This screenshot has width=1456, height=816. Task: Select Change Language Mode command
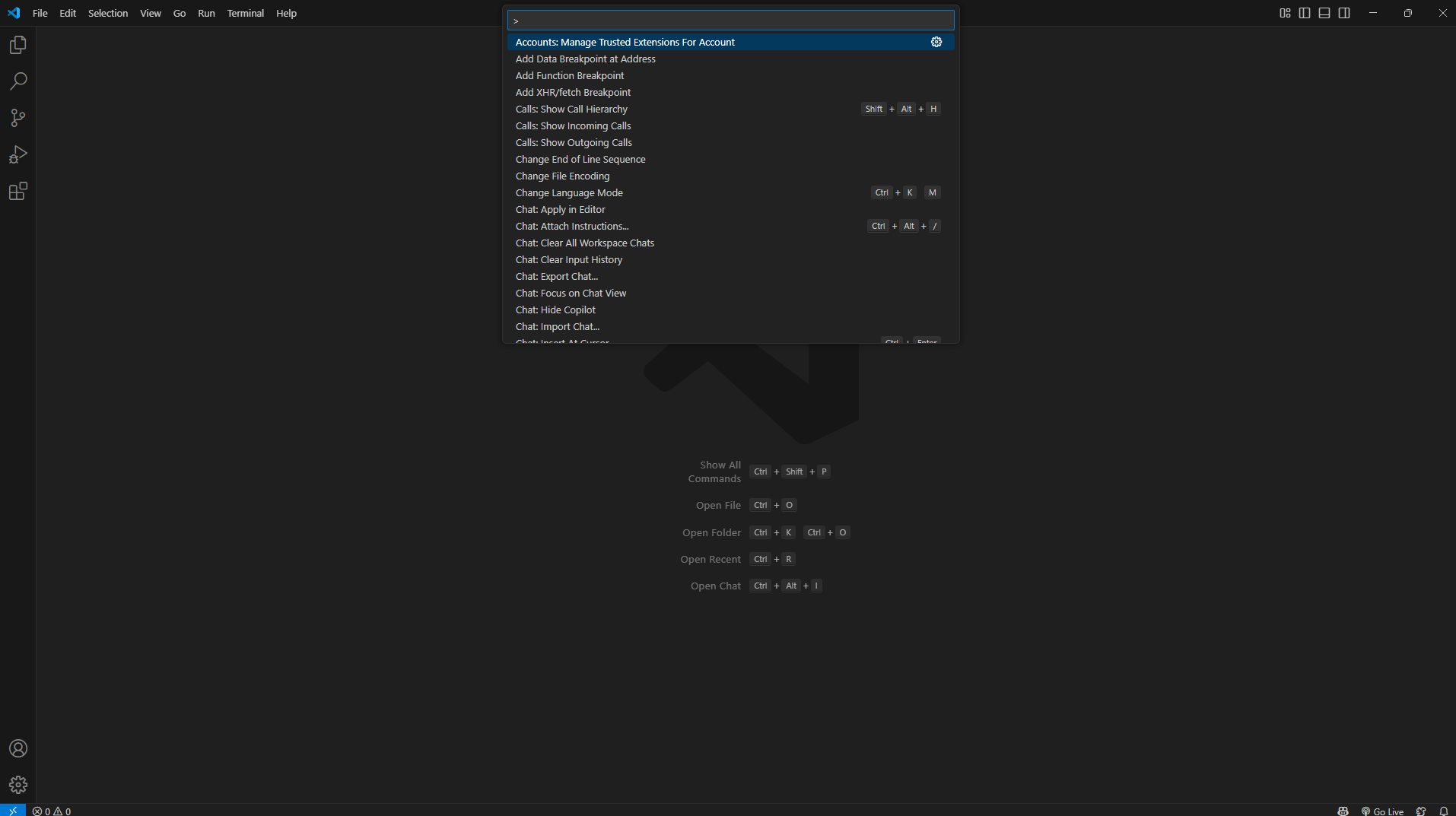click(730, 192)
